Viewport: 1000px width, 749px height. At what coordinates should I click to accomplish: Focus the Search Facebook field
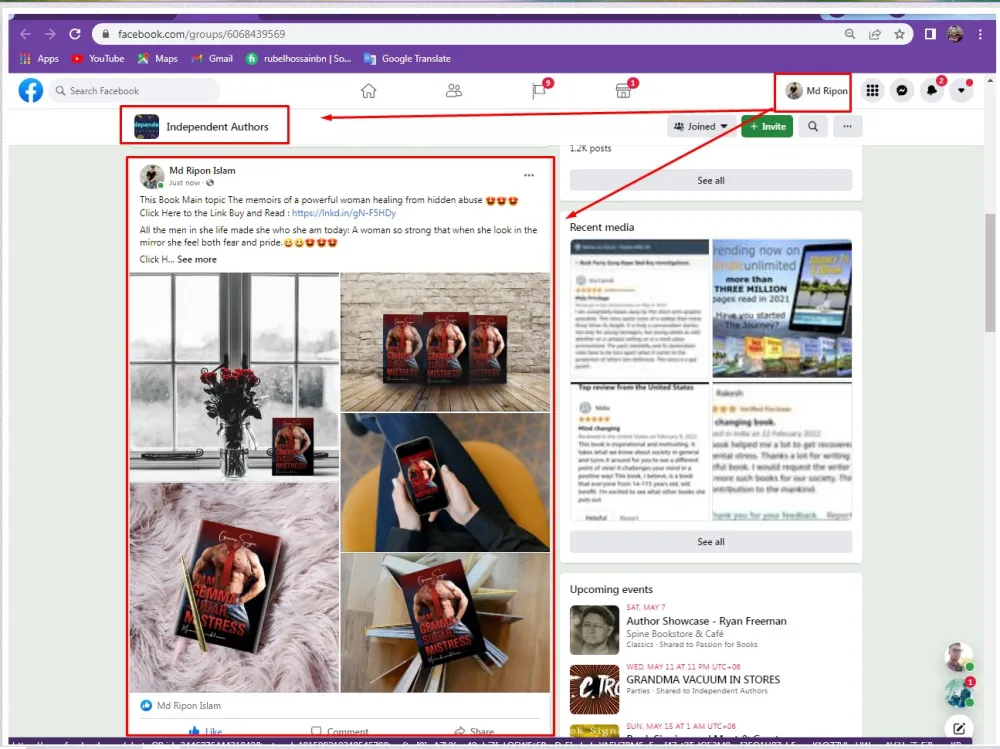pyautogui.click(x=134, y=91)
